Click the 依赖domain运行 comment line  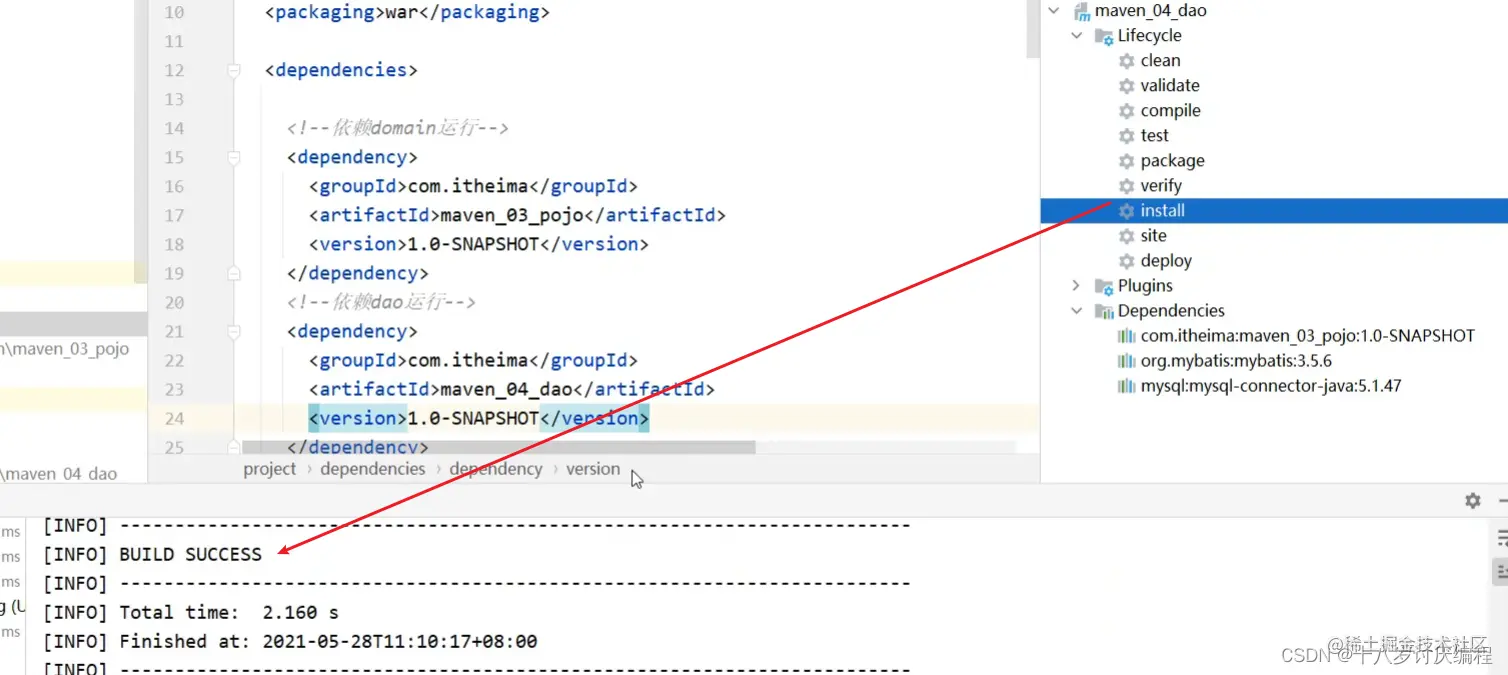398,128
